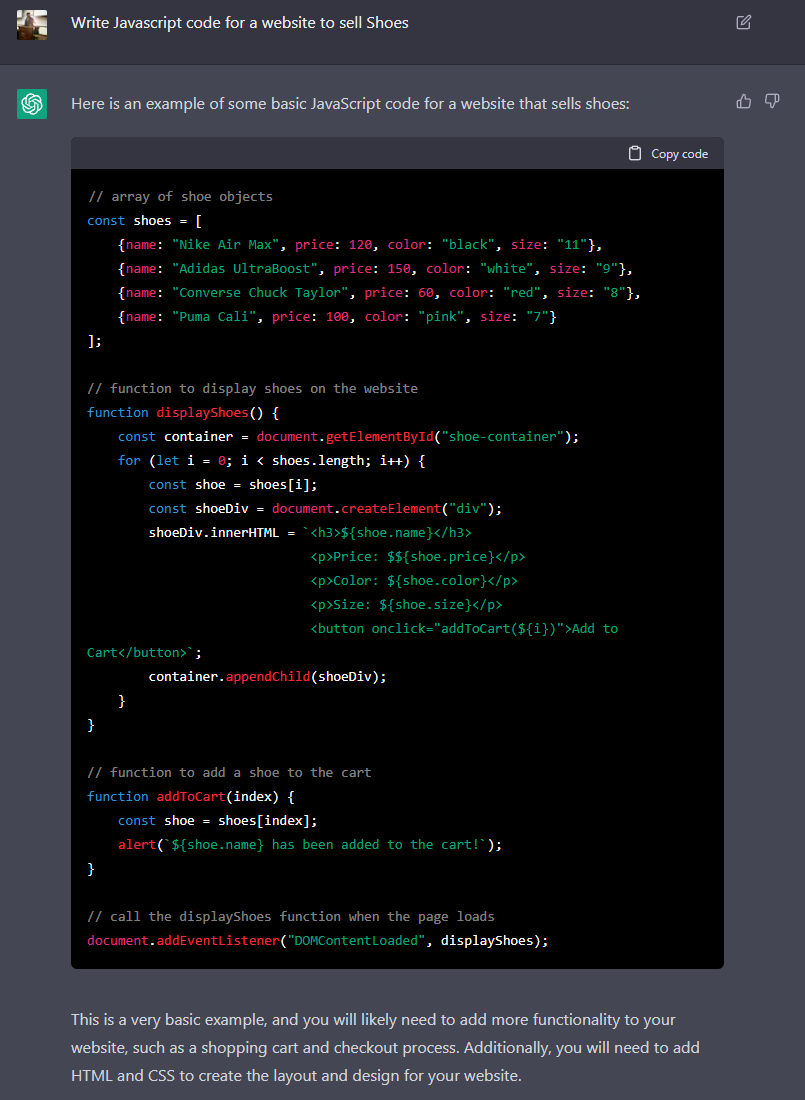This screenshot has width=805, height=1100.
Task: Click "shoeDiv.innerHTML" in the code
Action: click(214, 532)
